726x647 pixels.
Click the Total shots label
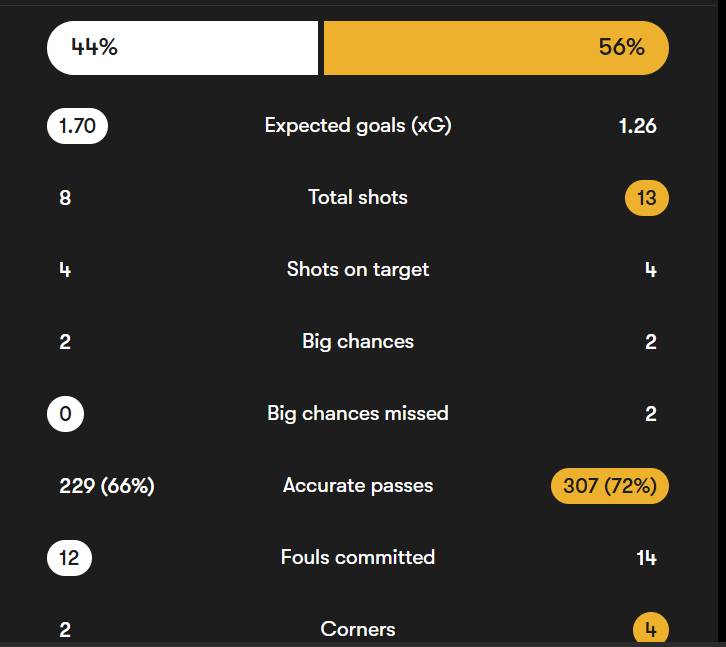click(358, 198)
